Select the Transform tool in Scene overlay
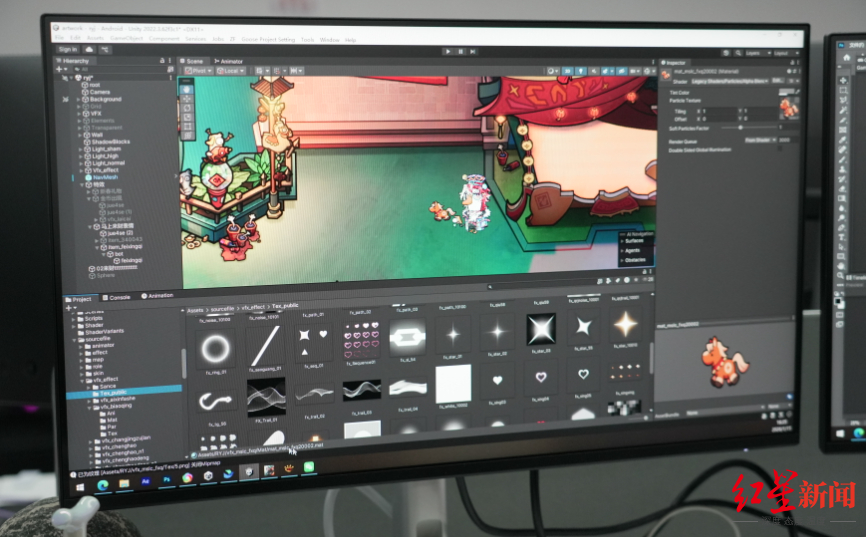This screenshot has width=866, height=537. [188, 135]
